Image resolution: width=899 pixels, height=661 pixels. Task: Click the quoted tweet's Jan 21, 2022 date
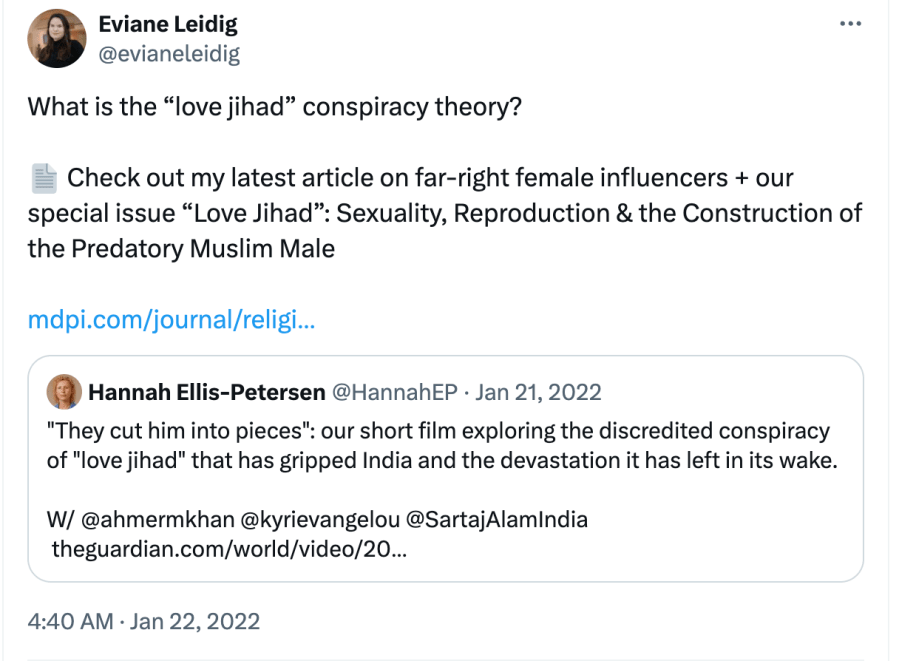click(538, 392)
